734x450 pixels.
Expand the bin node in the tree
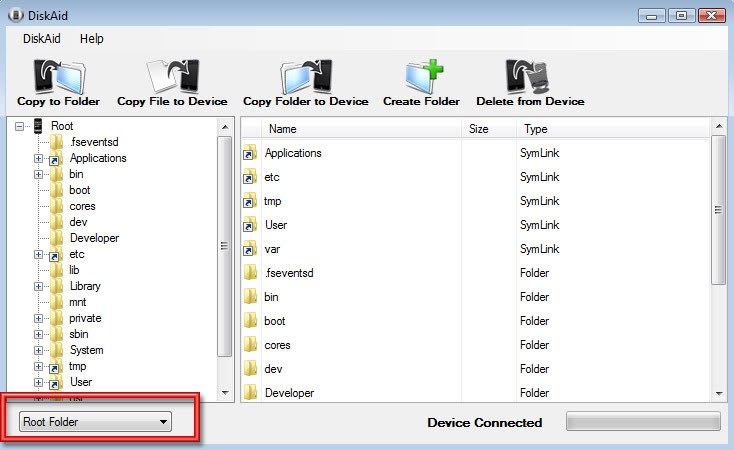point(38,174)
